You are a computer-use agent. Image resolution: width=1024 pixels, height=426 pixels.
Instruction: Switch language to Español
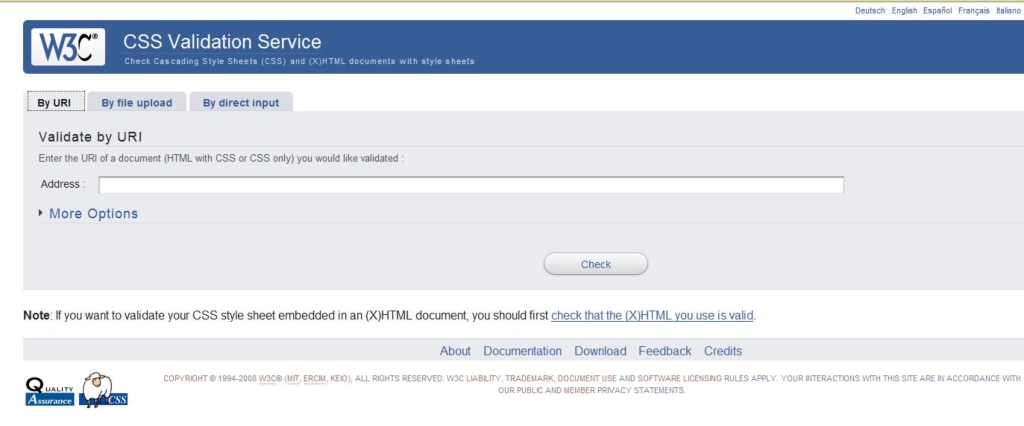click(938, 10)
